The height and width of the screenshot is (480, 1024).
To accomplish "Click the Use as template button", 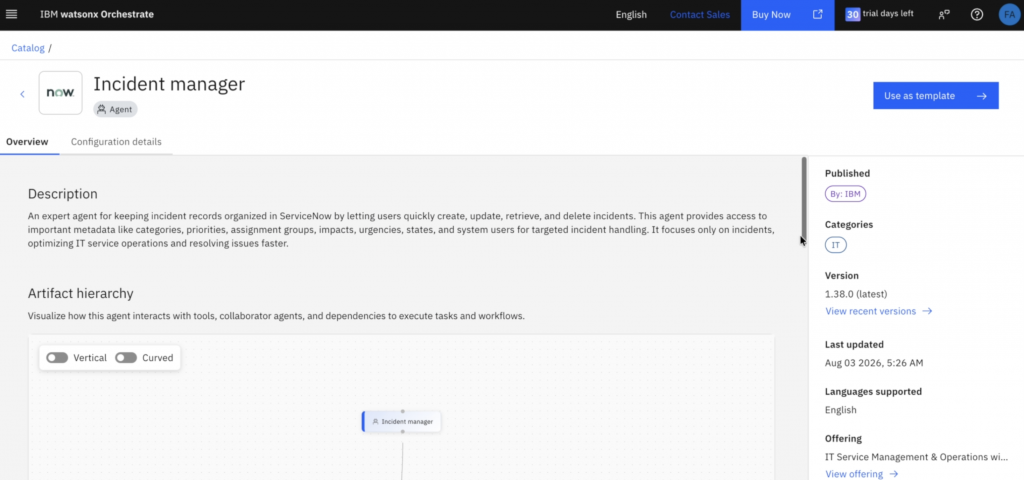I will coord(935,95).
